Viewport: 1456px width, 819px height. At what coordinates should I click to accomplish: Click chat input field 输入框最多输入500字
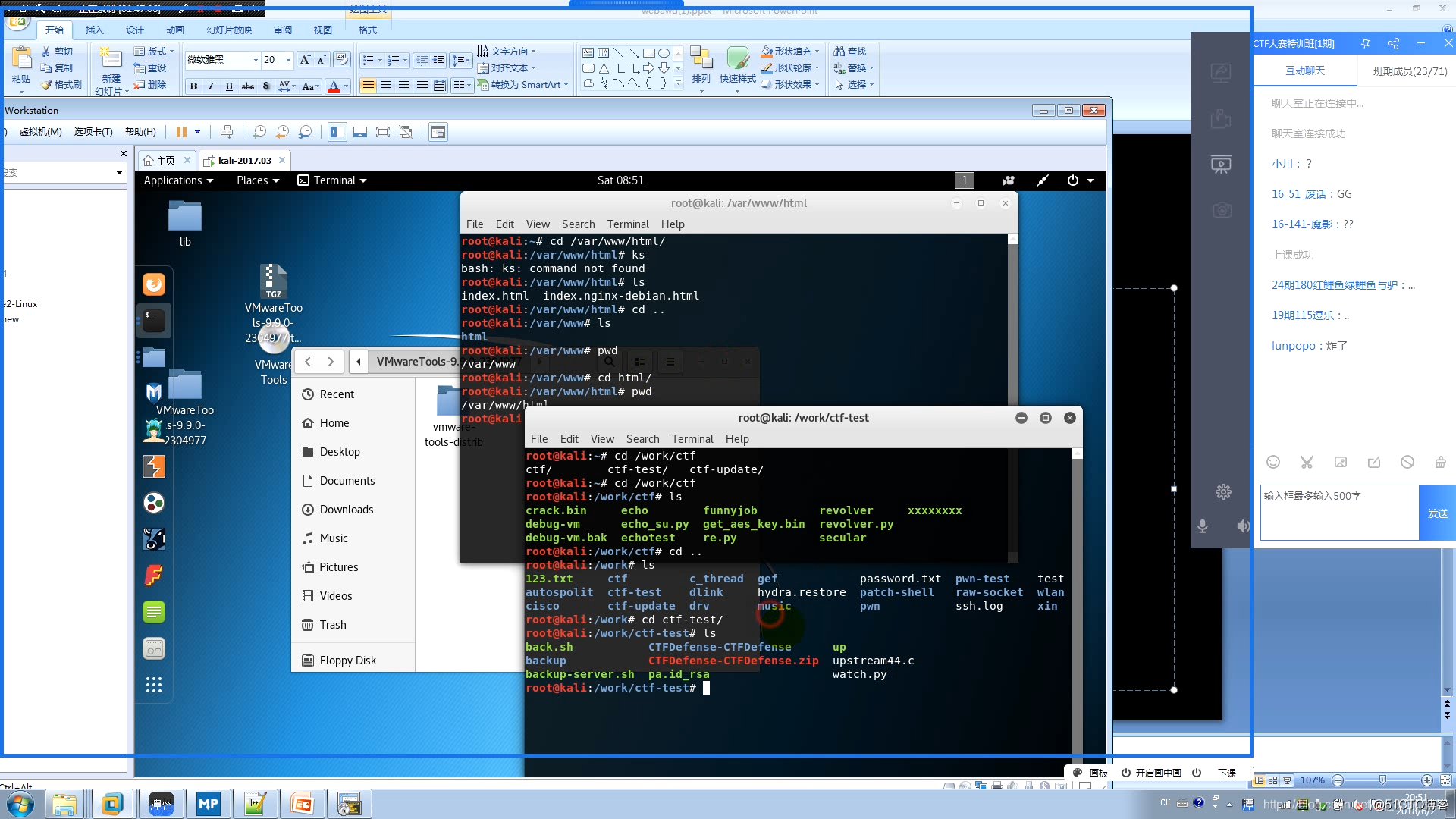pos(1338,513)
